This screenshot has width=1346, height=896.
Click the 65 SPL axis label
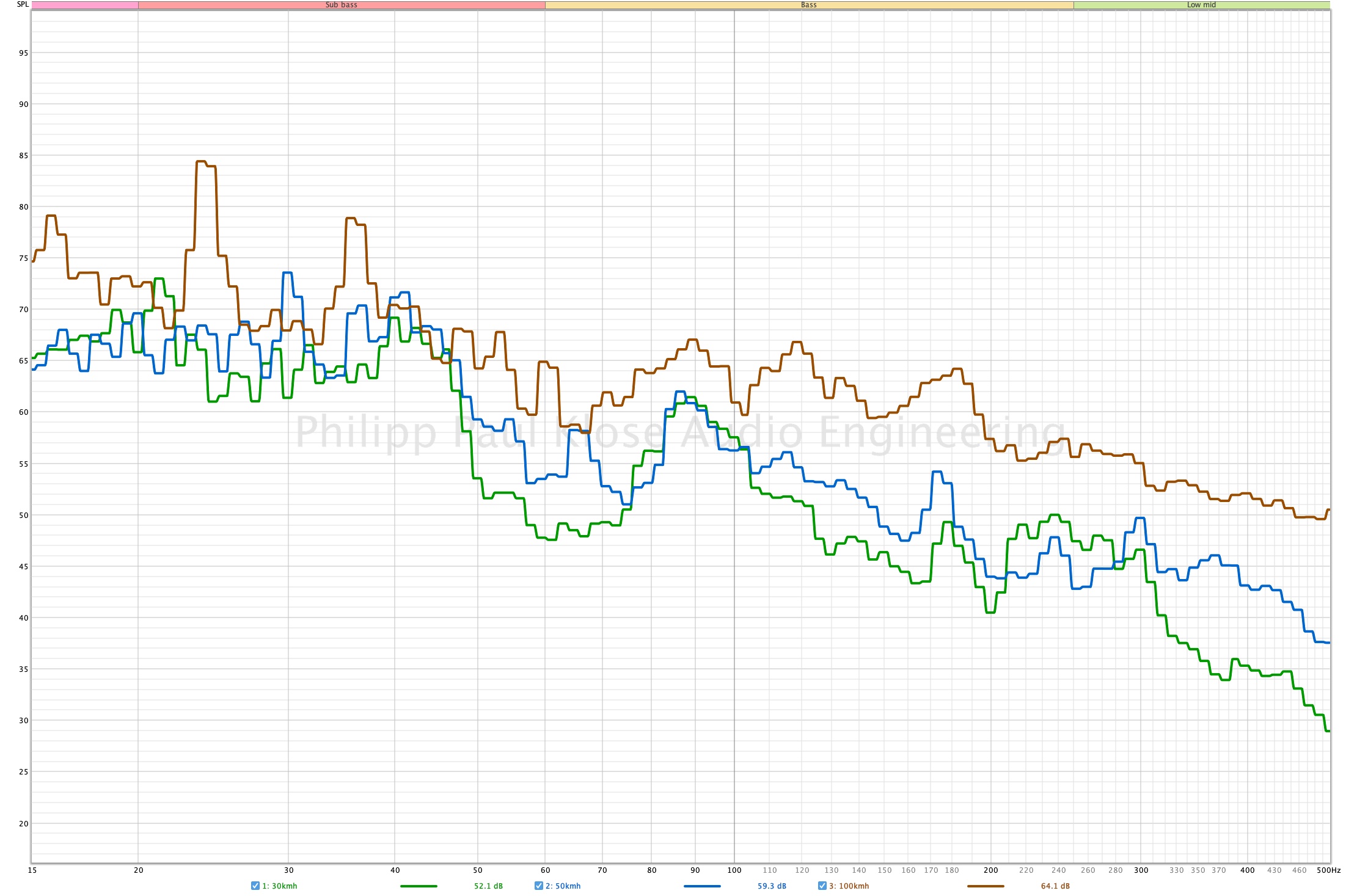pyautogui.click(x=23, y=361)
